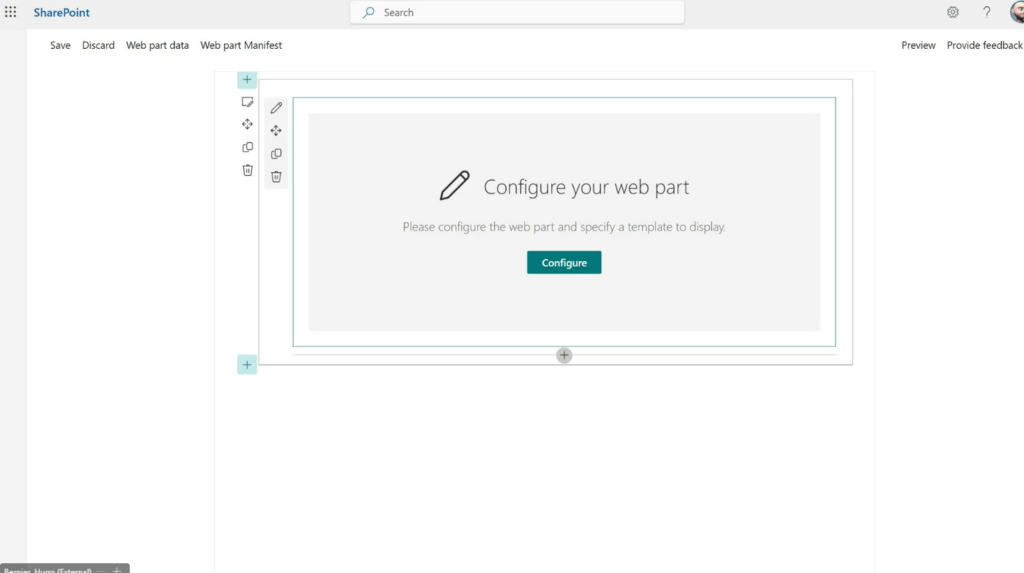Image resolution: width=1024 pixels, height=573 pixels.
Task: Open Web part data
Action: [157, 45]
